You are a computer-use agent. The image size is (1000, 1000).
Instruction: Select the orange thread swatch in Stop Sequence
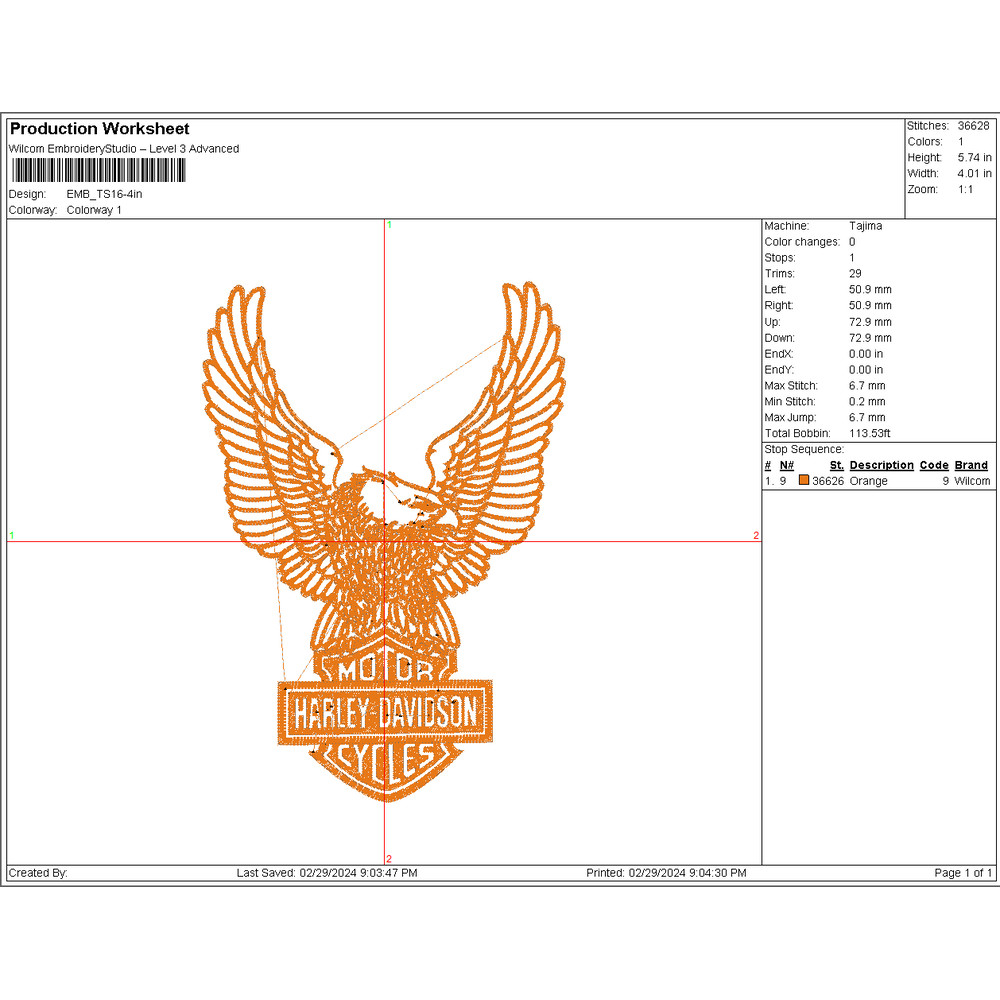coord(803,481)
